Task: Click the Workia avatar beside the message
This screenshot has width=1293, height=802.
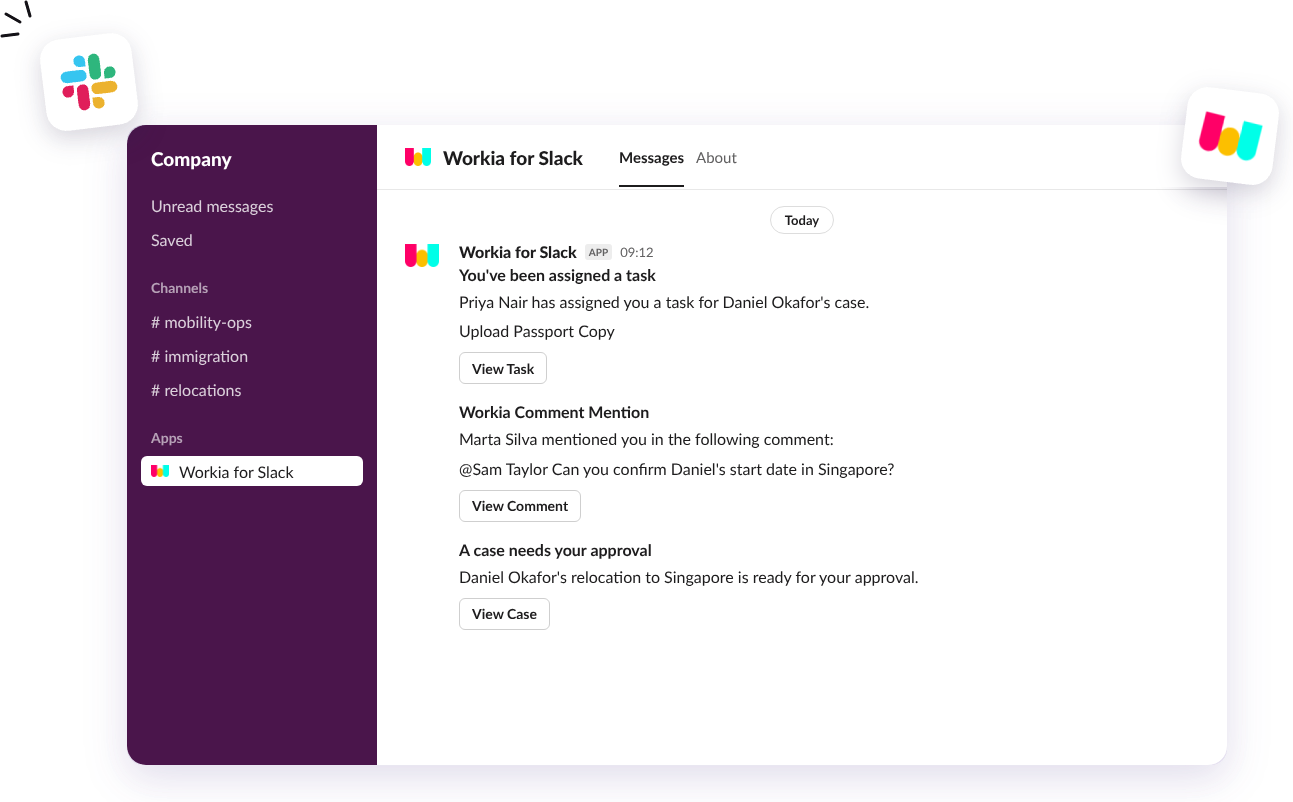Action: coord(422,255)
